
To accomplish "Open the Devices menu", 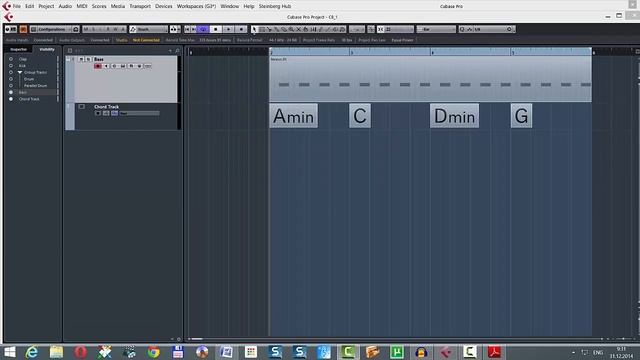I will click(x=164, y=6).
